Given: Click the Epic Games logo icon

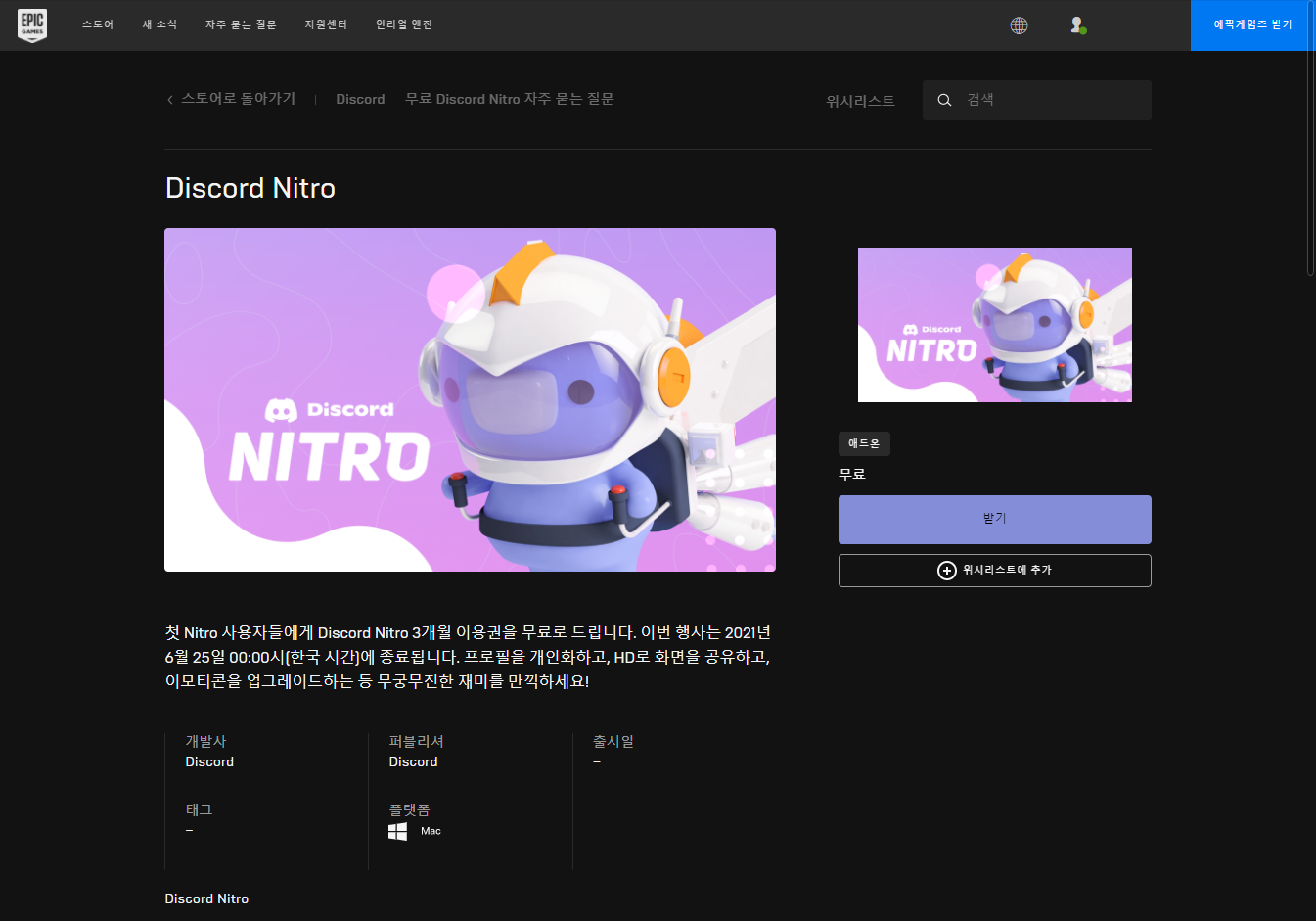Looking at the screenshot, I should pyautogui.click(x=32, y=25).
